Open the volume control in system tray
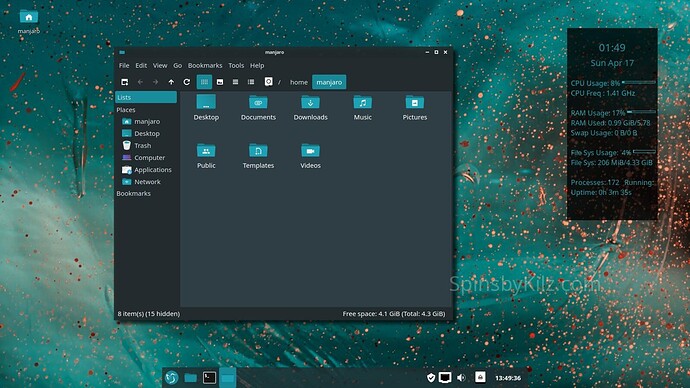Viewport: 690px width, 388px height. [461, 377]
